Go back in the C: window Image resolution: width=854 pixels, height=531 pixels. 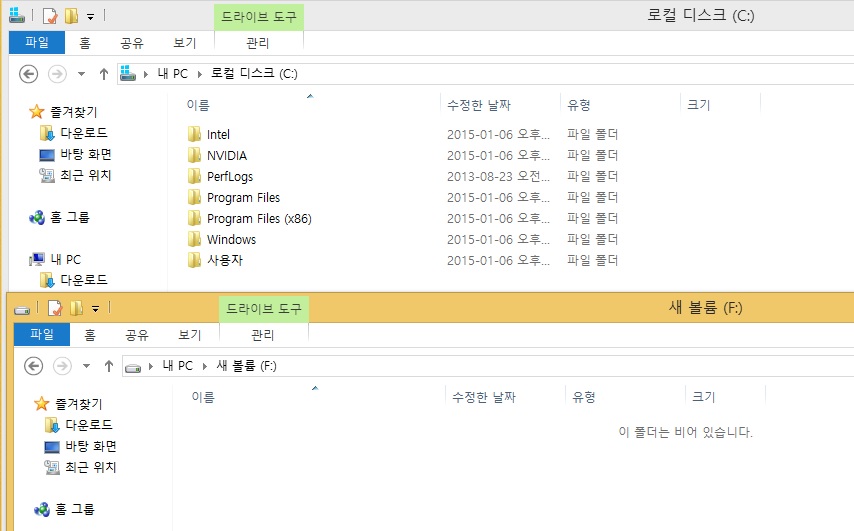(28, 74)
